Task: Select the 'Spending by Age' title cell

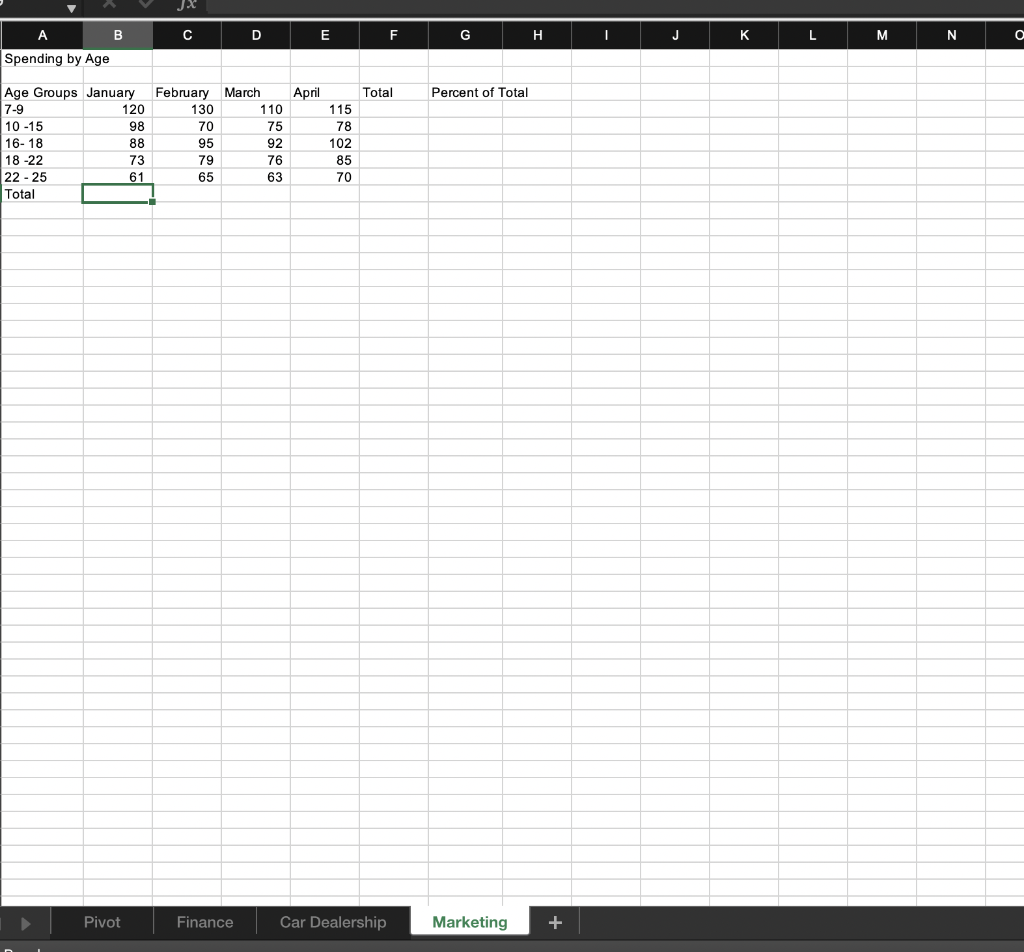Action: pos(43,59)
